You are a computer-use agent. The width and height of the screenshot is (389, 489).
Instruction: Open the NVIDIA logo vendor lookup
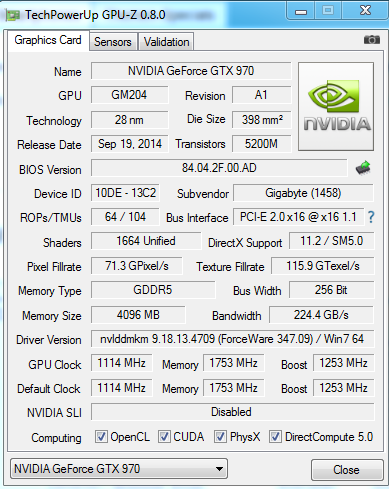coord(336,106)
